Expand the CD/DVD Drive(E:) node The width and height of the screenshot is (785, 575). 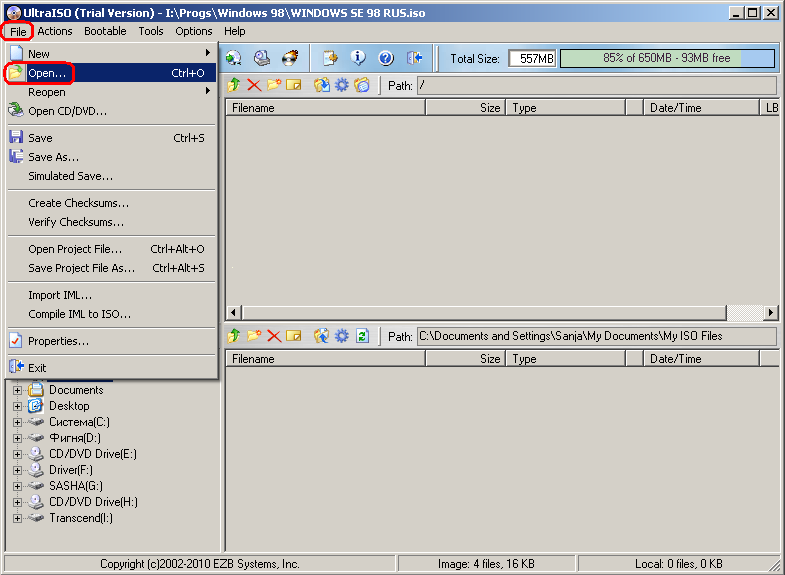(x=18, y=454)
